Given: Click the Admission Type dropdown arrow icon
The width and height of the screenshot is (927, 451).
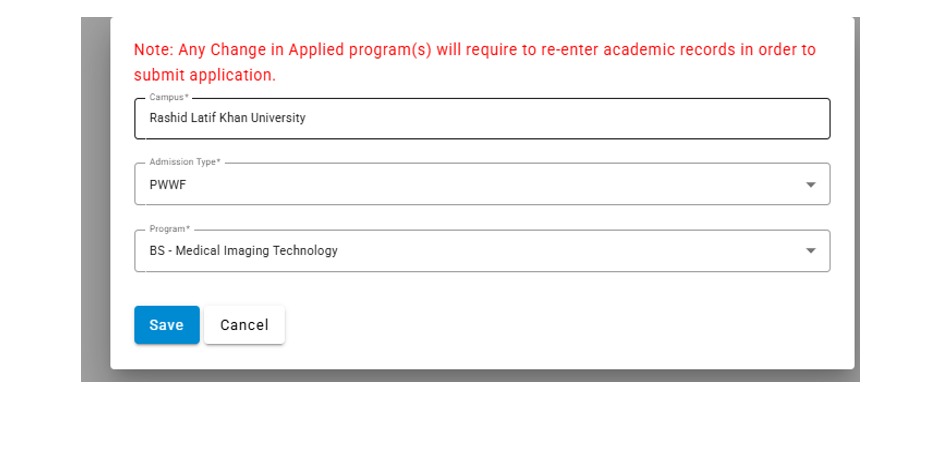Looking at the screenshot, I should point(811,185).
